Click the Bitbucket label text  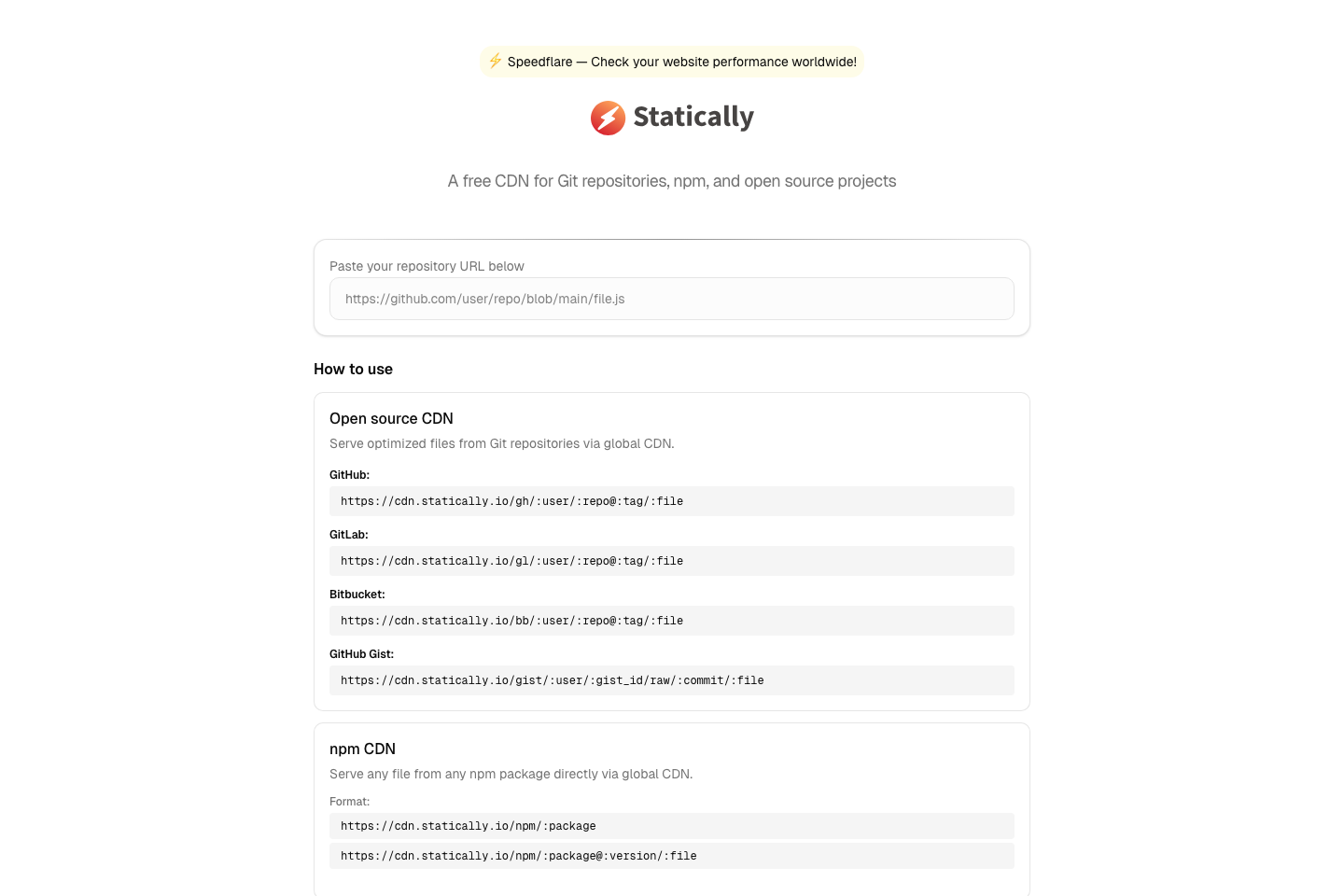click(357, 595)
